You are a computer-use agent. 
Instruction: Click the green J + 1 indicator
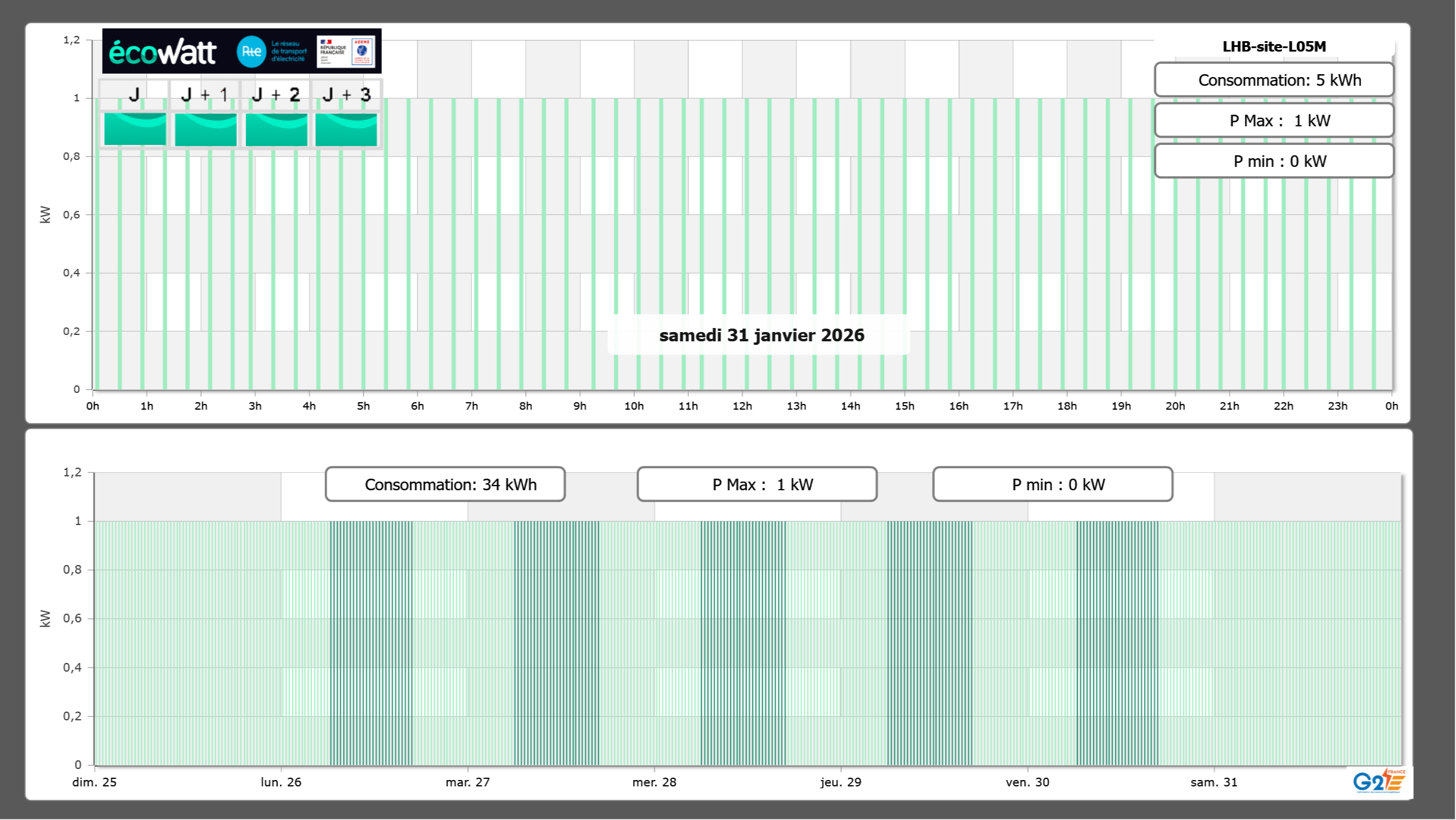(205, 129)
